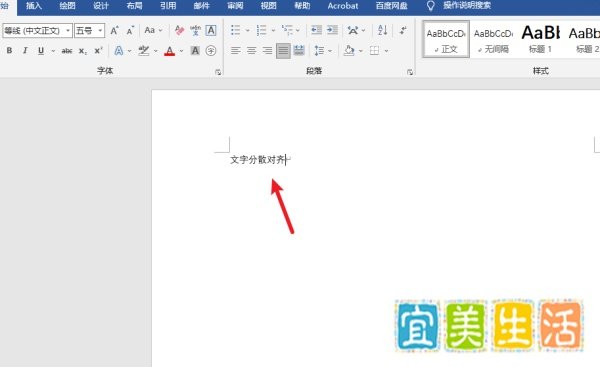Open the Phonetic Guide (拼音) tool

pyautogui.click(x=195, y=30)
